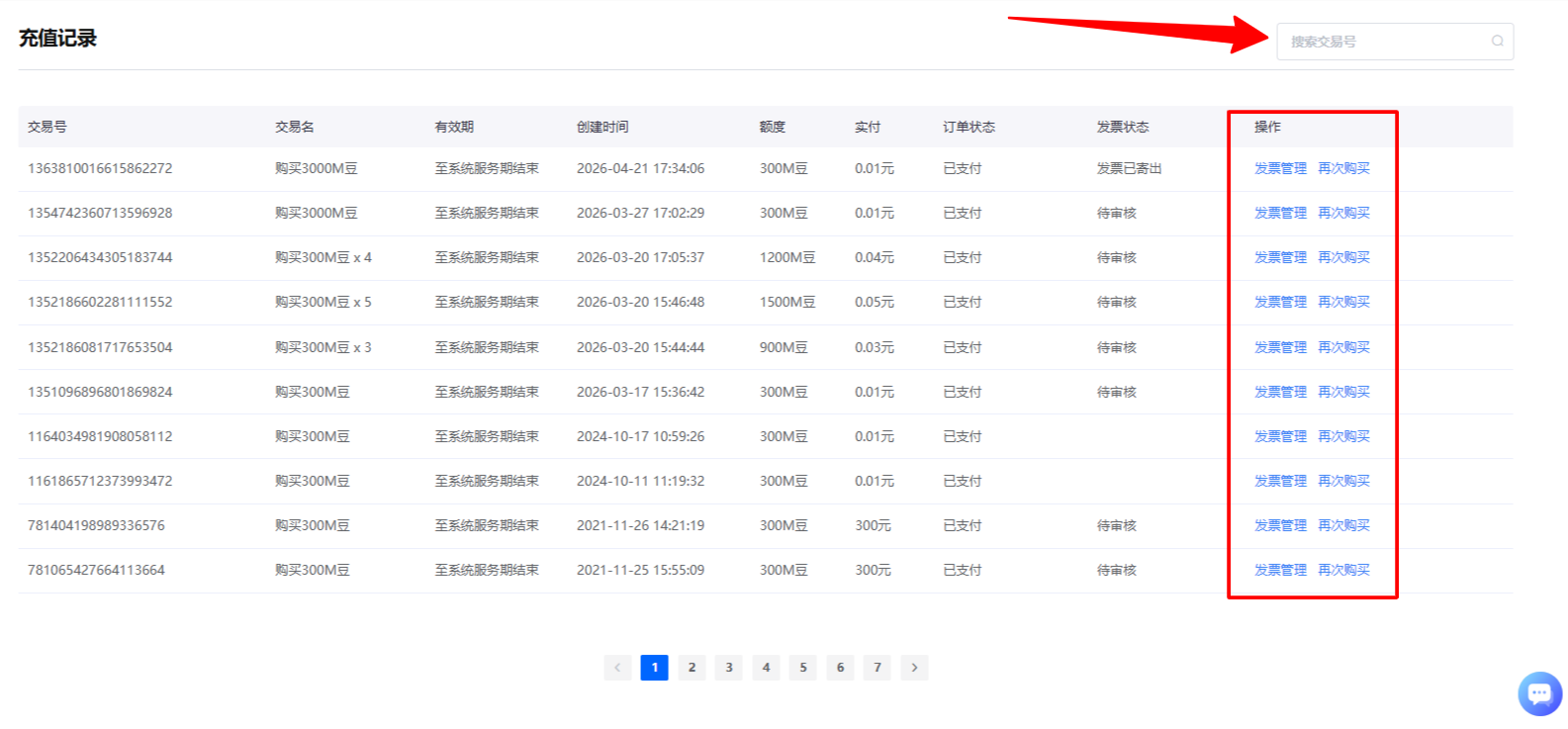Viewport: 1568px width, 729px height.
Task: Open 发票管理 for order 1352186602281111552
Action: [1280, 302]
